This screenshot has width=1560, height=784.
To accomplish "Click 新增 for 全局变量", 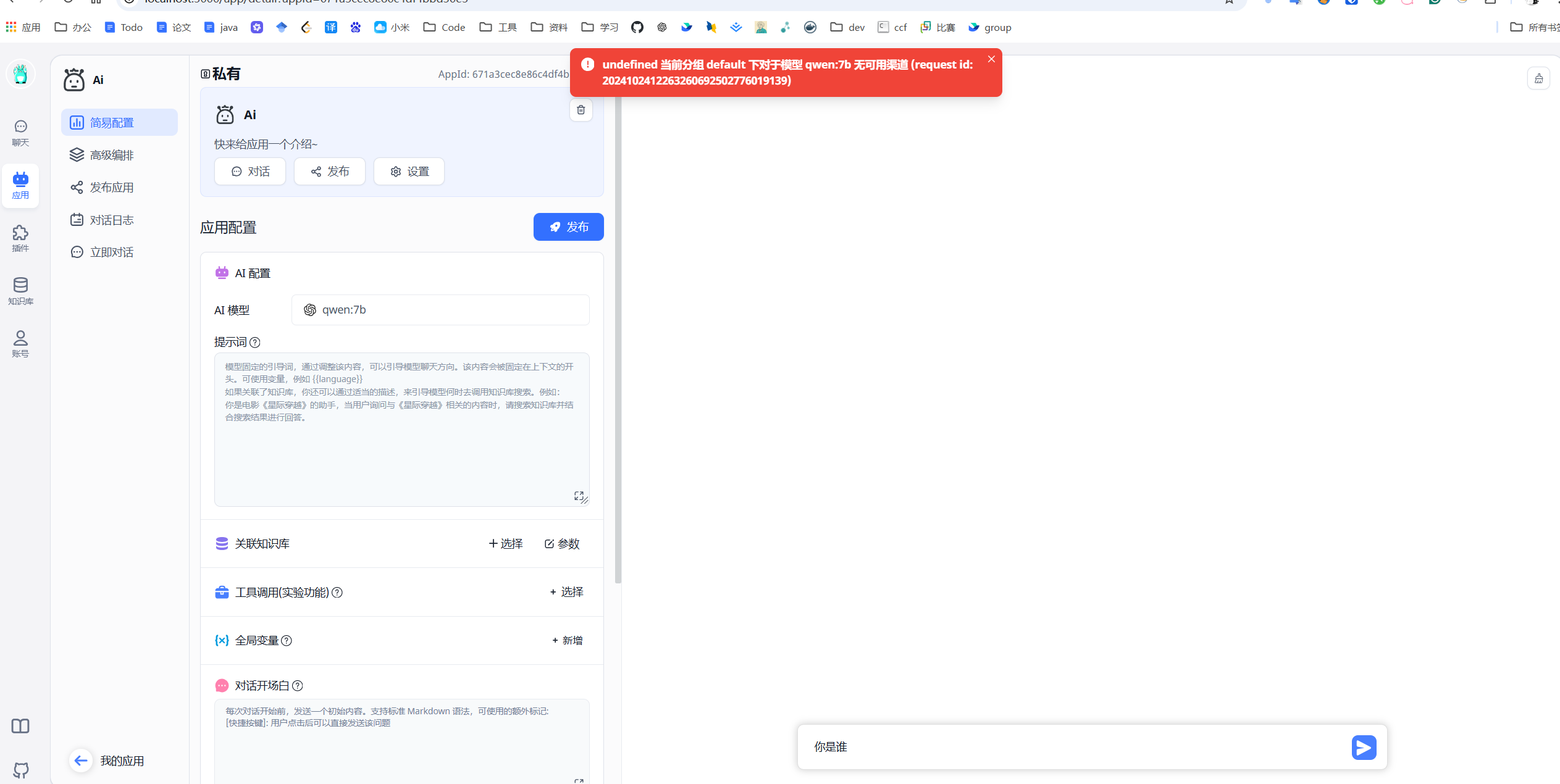I will tap(568, 641).
